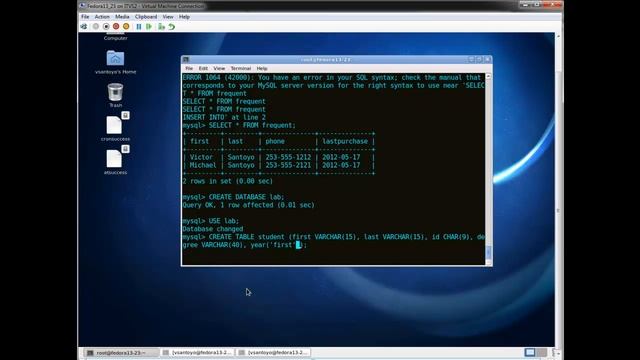Click the 'USE lab;' command text
The width and height of the screenshot is (640, 360).
pos(224,221)
